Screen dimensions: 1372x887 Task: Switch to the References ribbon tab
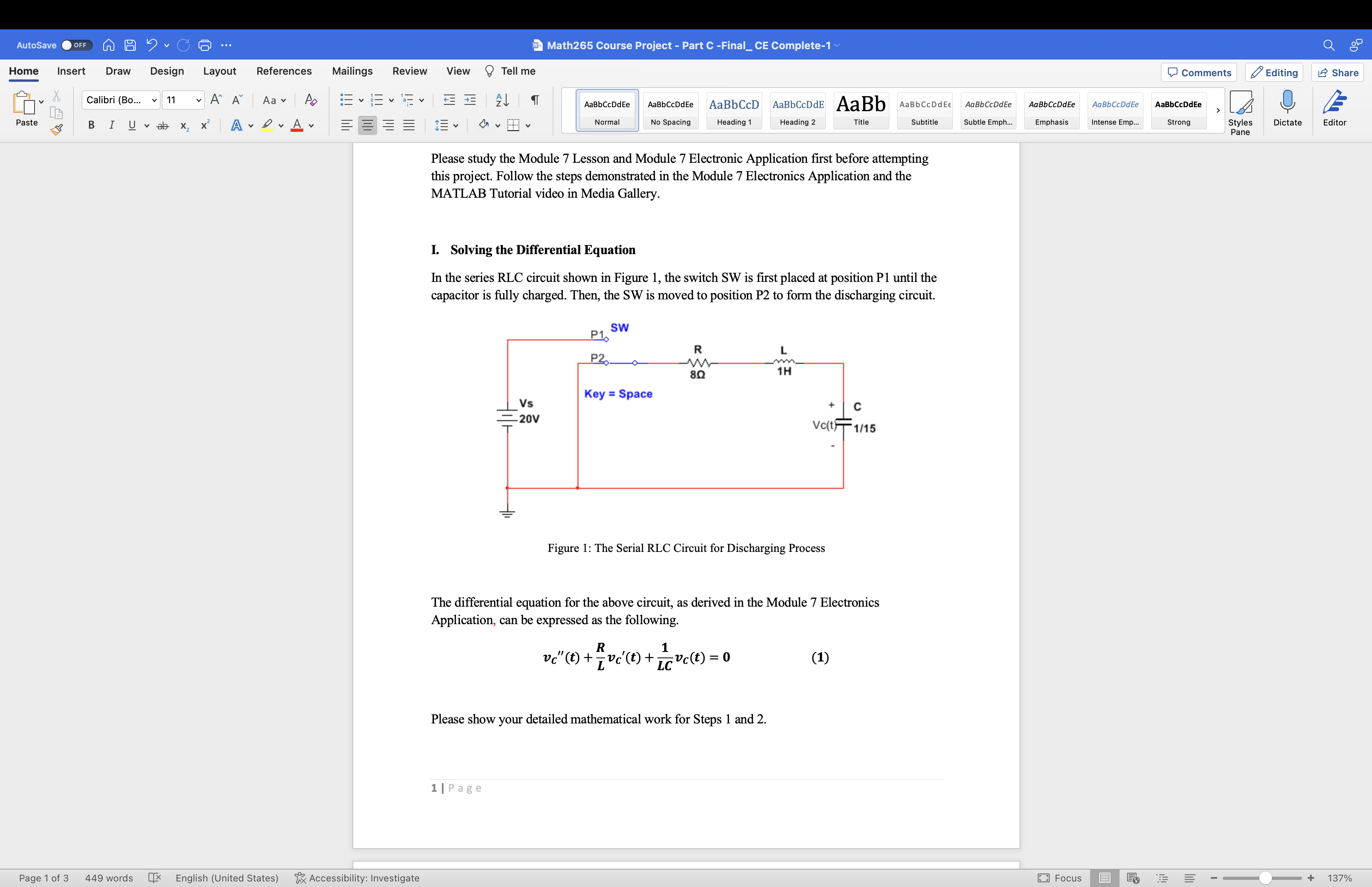click(x=283, y=71)
